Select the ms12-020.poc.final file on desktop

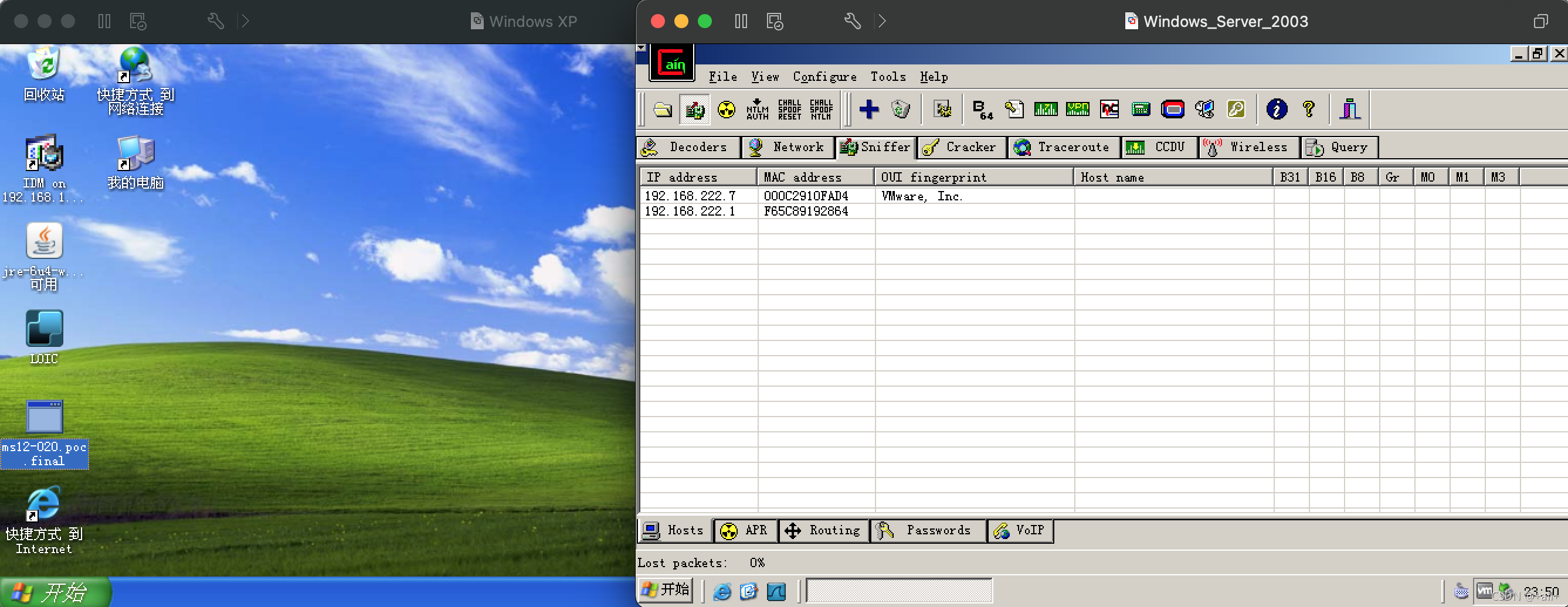[x=45, y=434]
